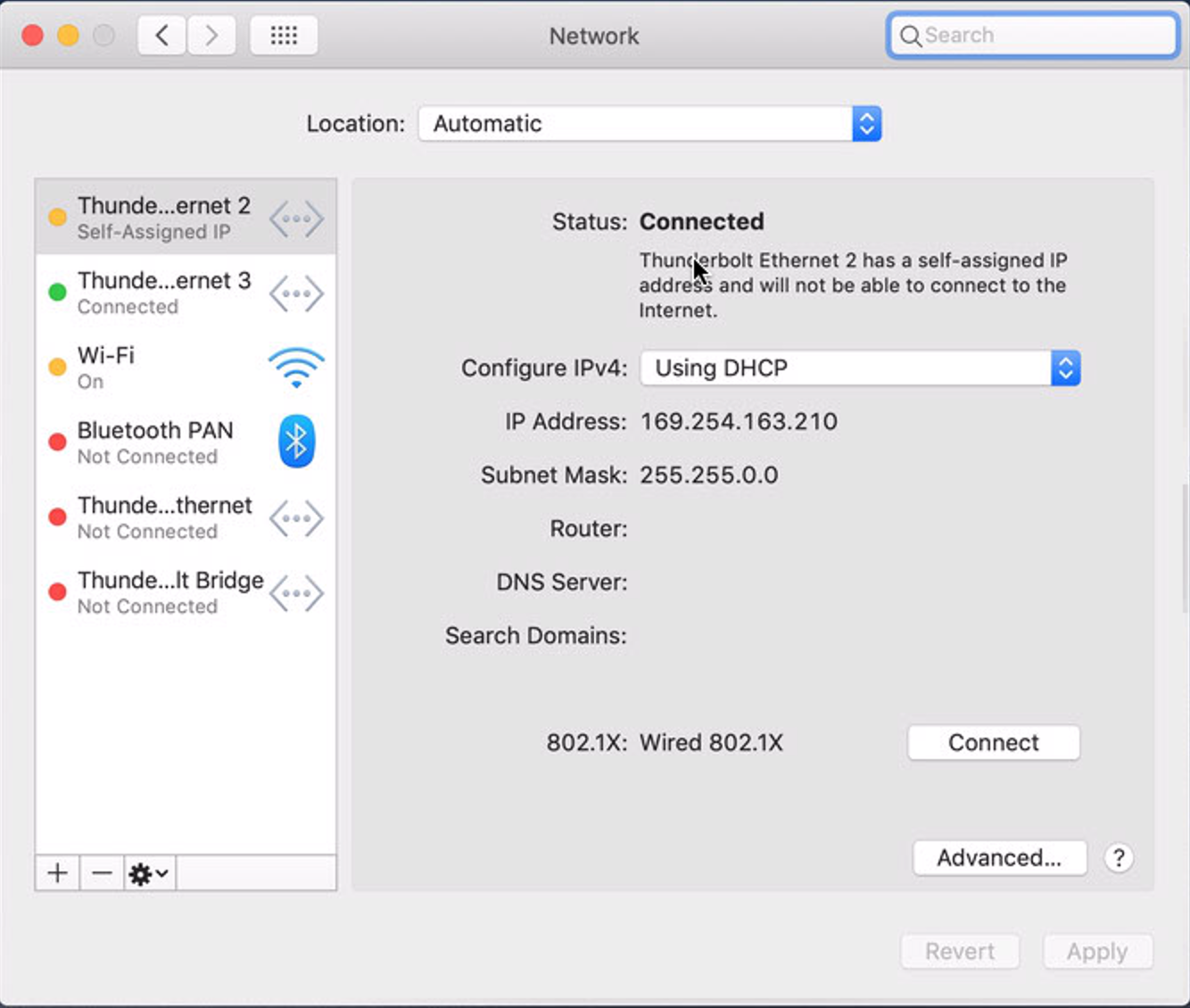The image size is (1190, 1008).
Task: Click the Thunderbolt Ethernet 3 connection icon
Action: coord(296,293)
